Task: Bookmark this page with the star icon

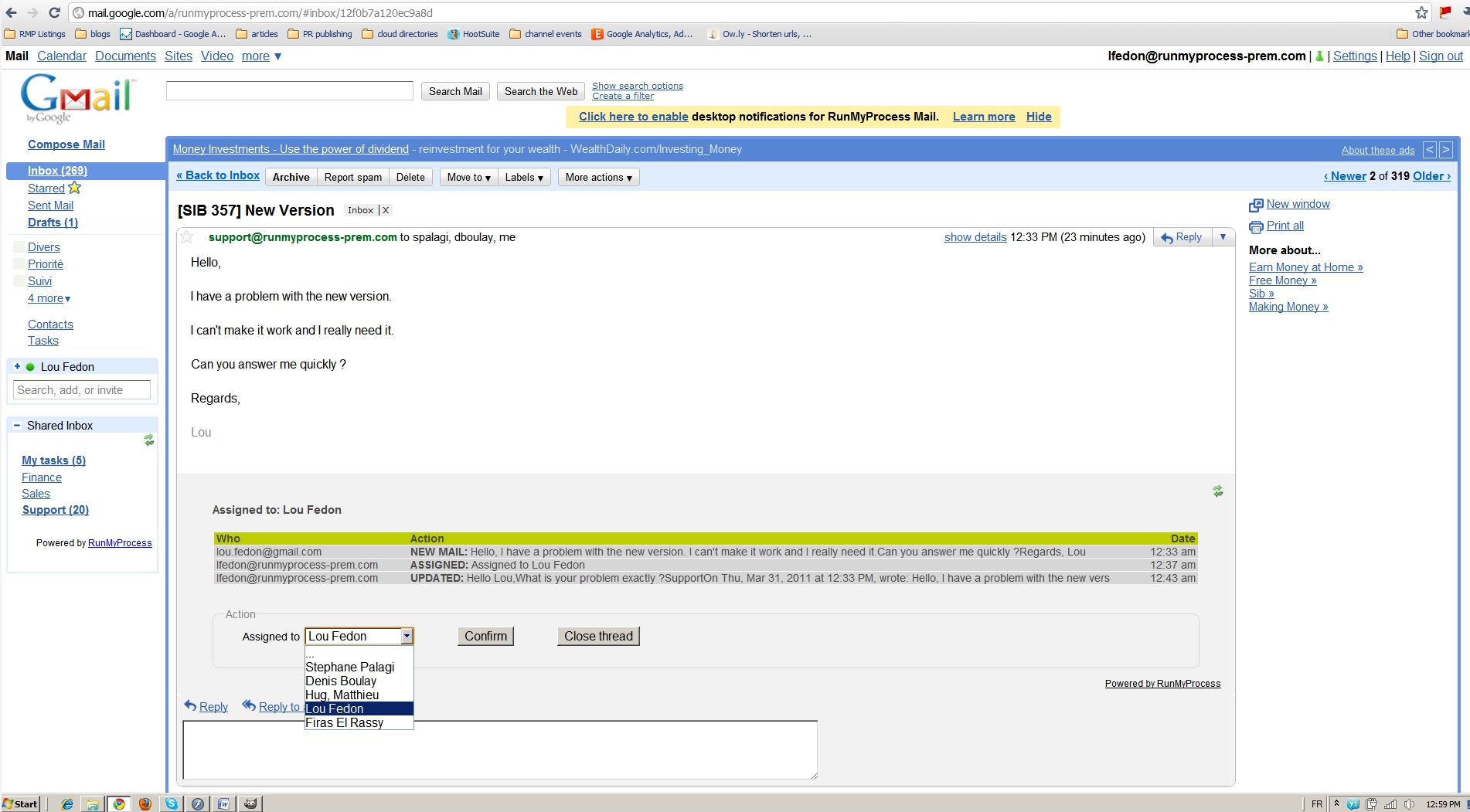Action: coord(1421,12)
